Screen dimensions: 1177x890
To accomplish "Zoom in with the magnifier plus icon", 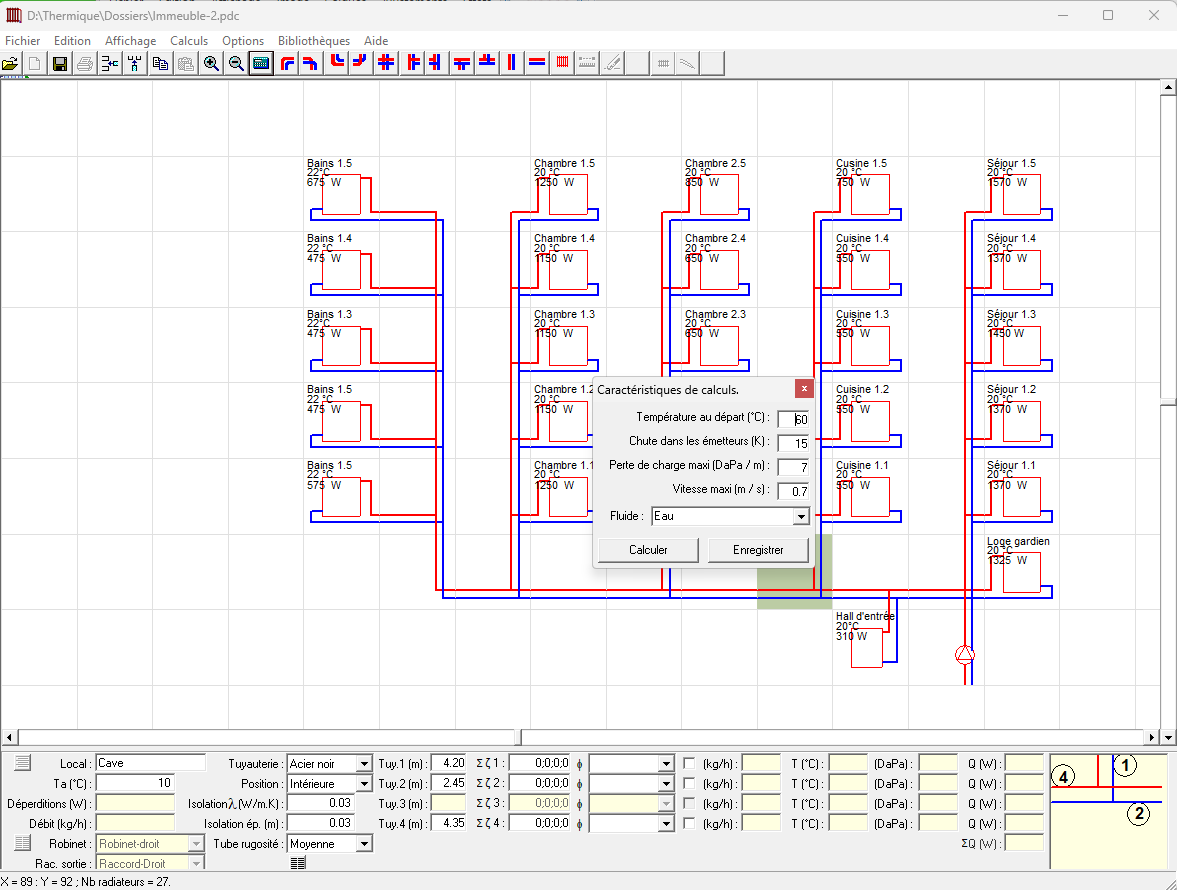I will click(211, 64).
